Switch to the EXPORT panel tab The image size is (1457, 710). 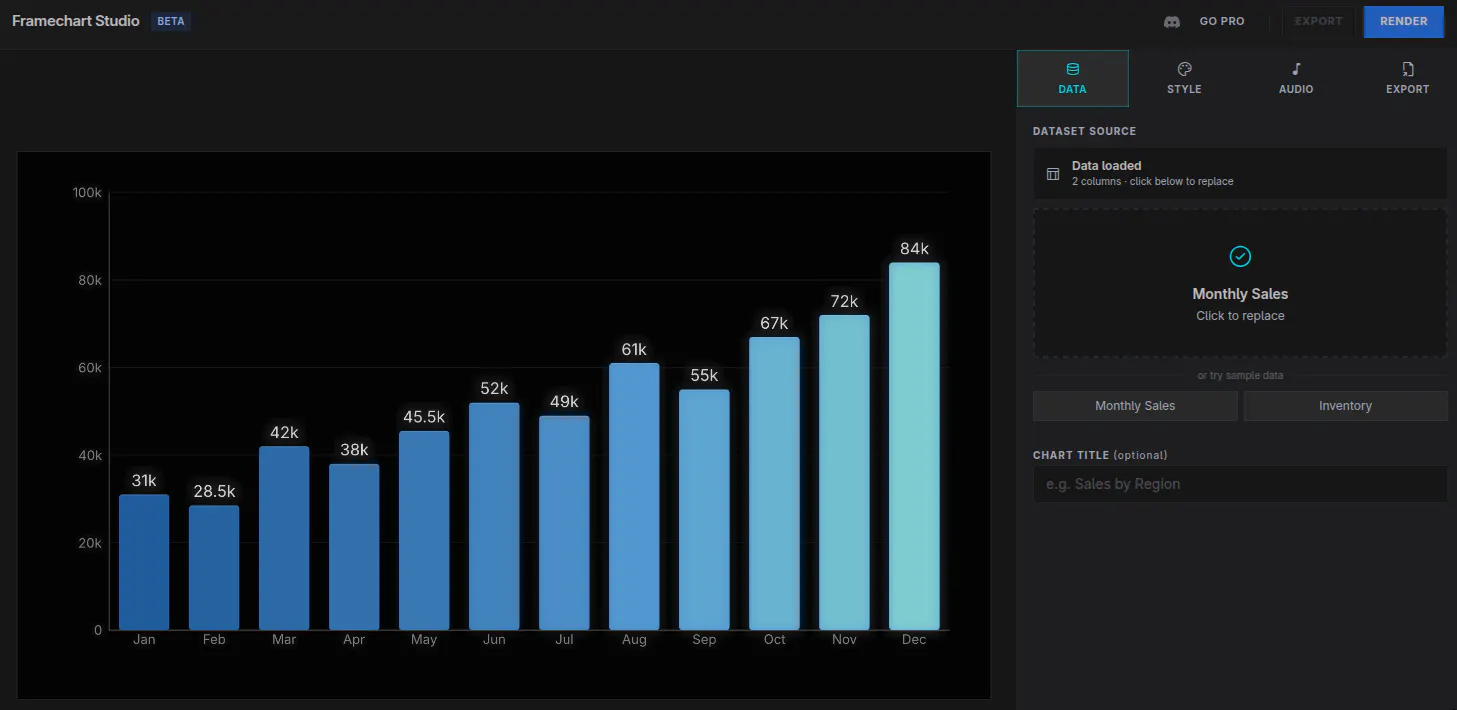[x=1407, y=78]
